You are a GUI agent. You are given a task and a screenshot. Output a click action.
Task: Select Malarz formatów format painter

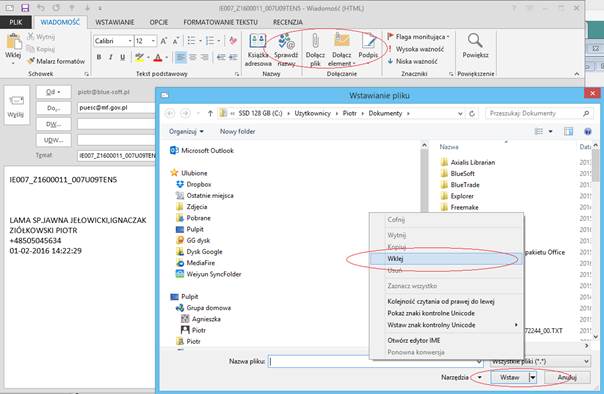56,61
